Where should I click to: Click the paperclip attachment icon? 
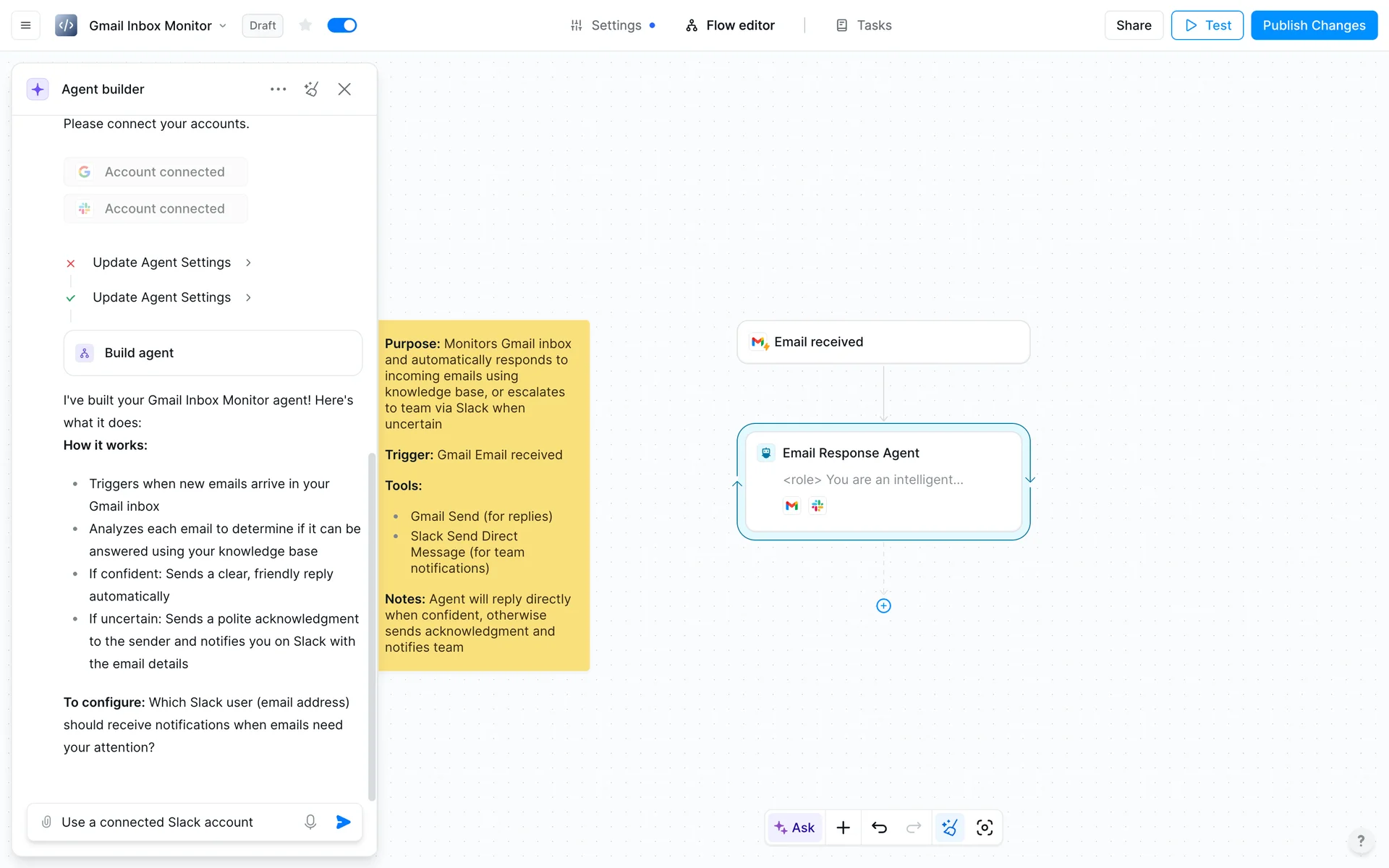point(46,822)
